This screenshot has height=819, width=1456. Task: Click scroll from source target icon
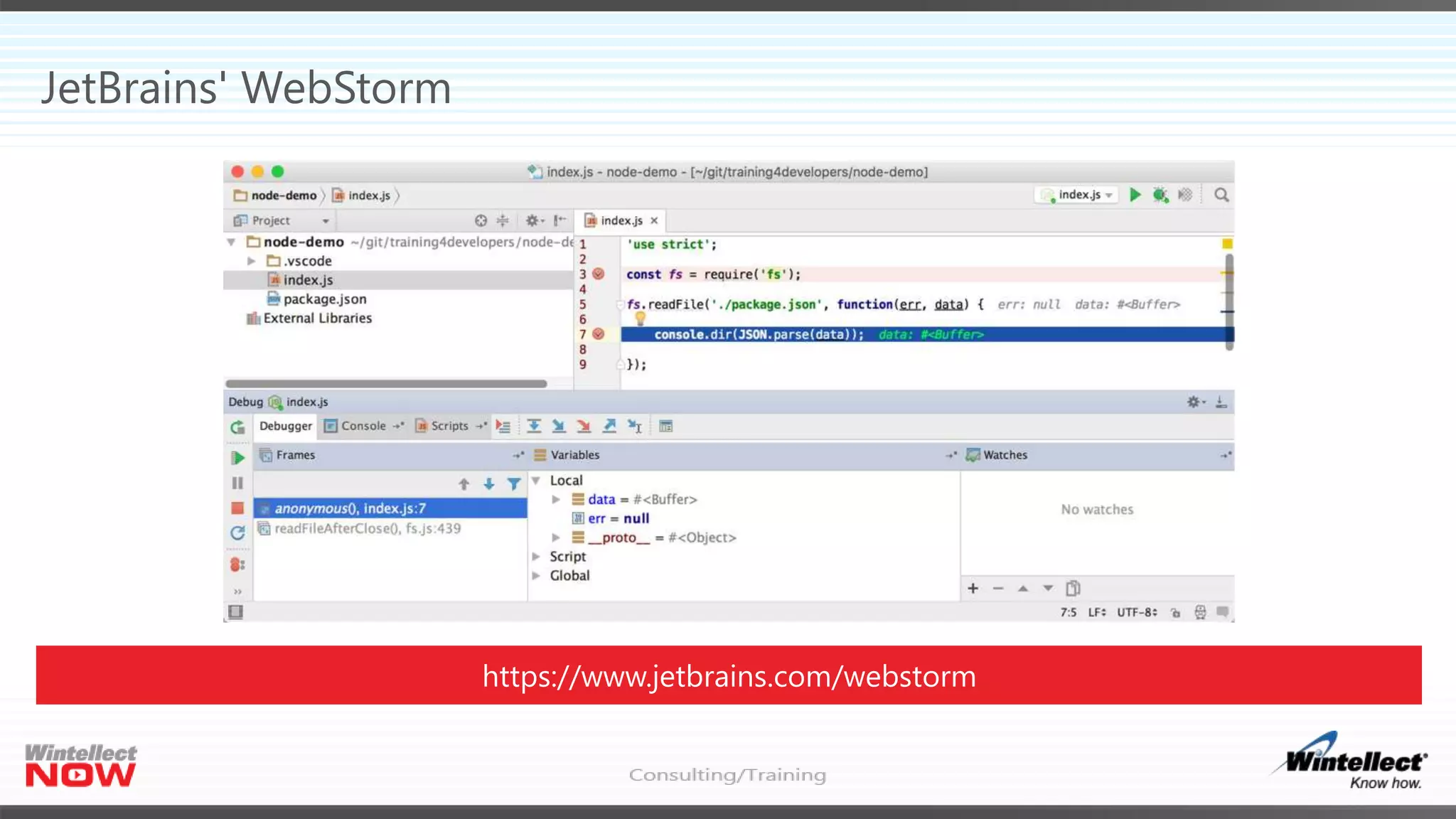(481, 220)
